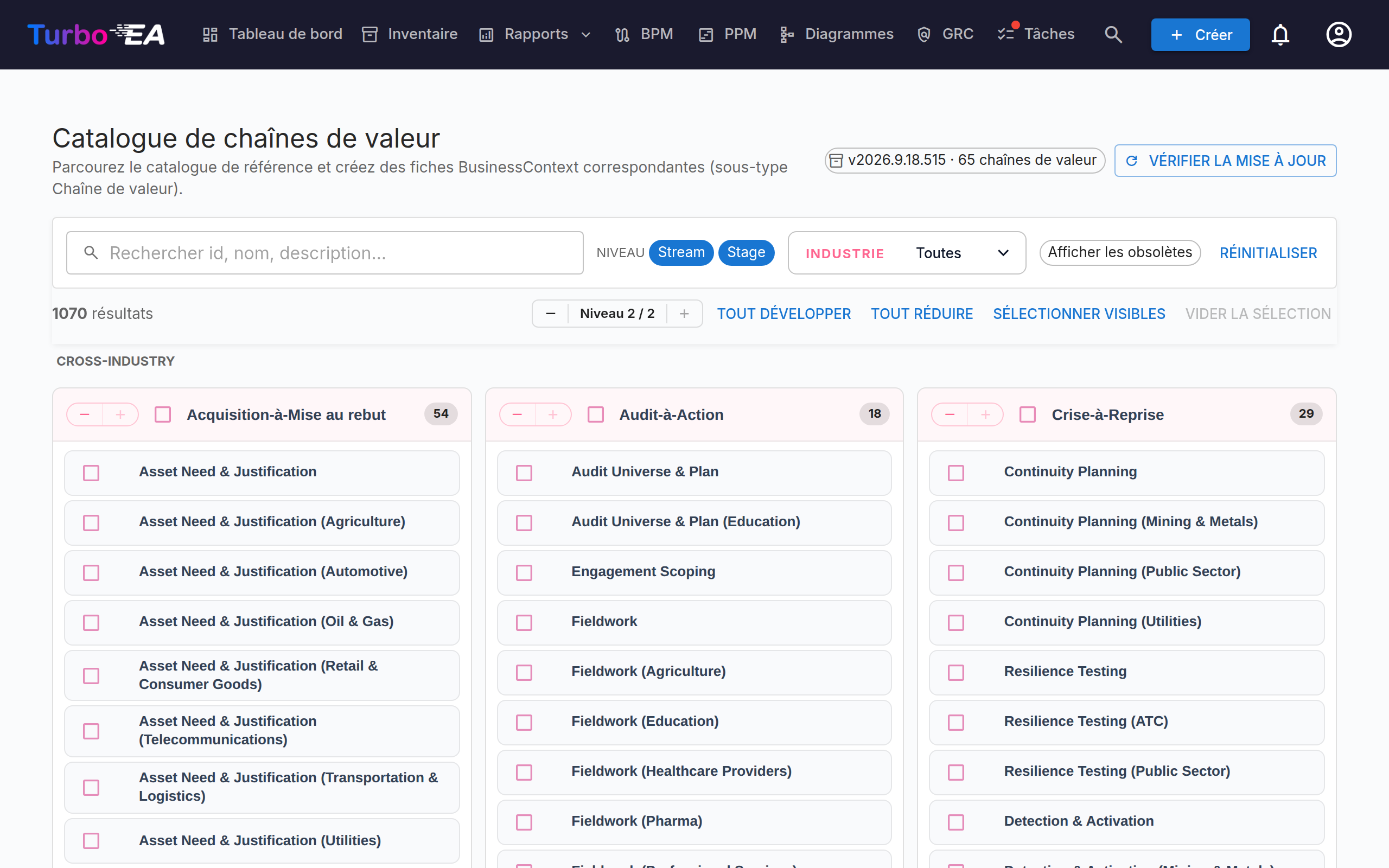The width and height of the screenshot is (1389, 868).
Task: Check the Engagement Scoping checkbox
Action: [x=524, y=572]
